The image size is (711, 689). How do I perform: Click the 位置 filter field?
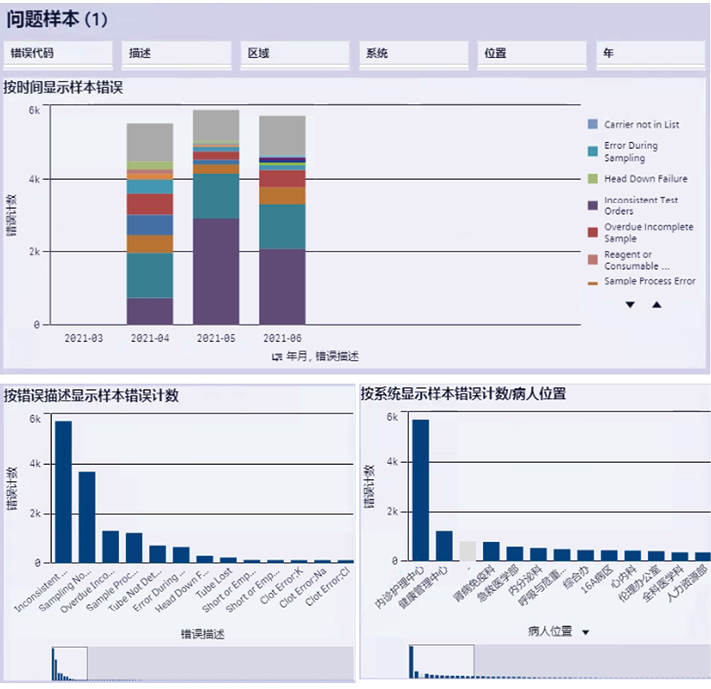[531, 53]
